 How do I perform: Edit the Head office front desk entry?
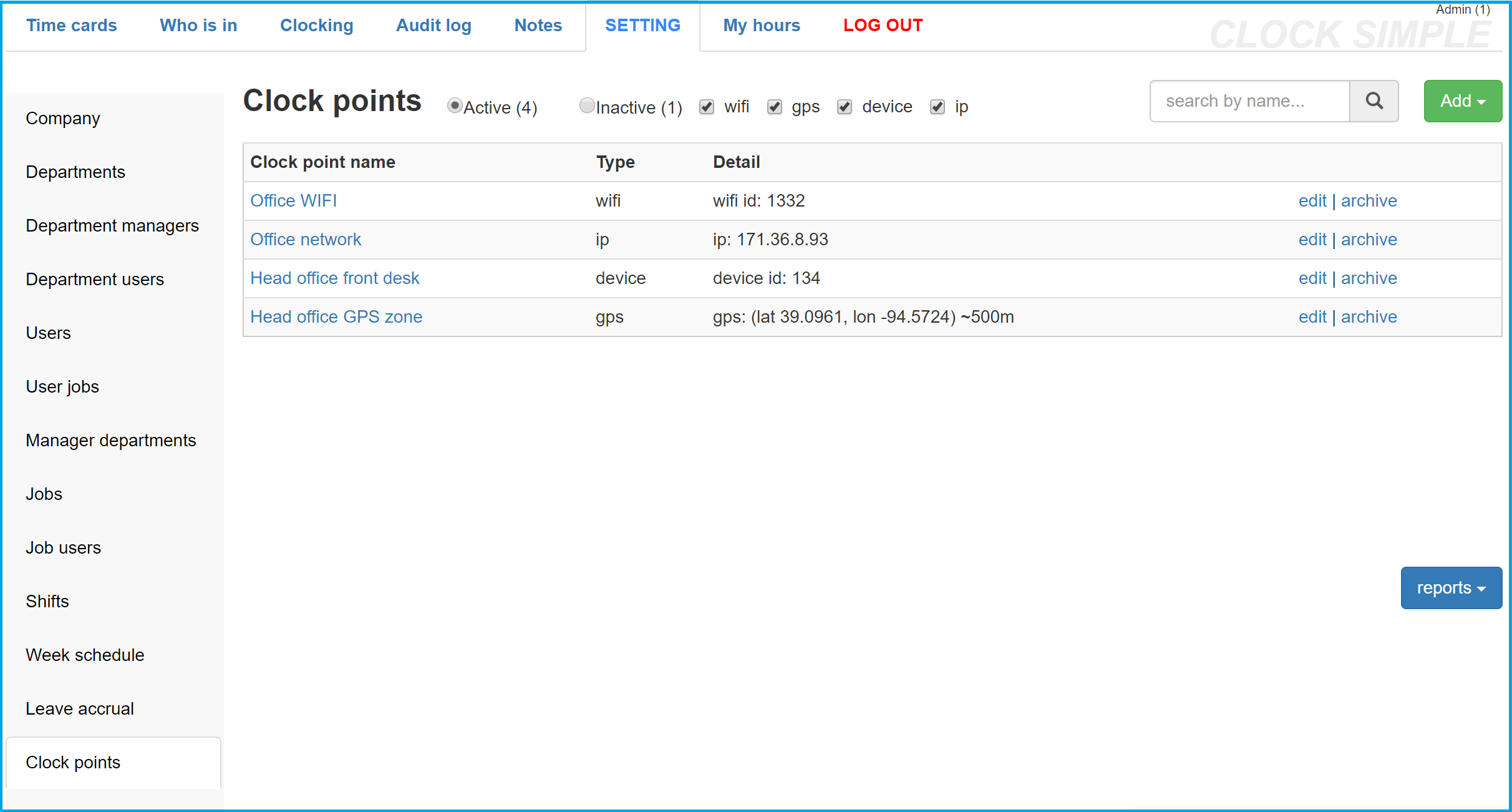pos(1312,278)
